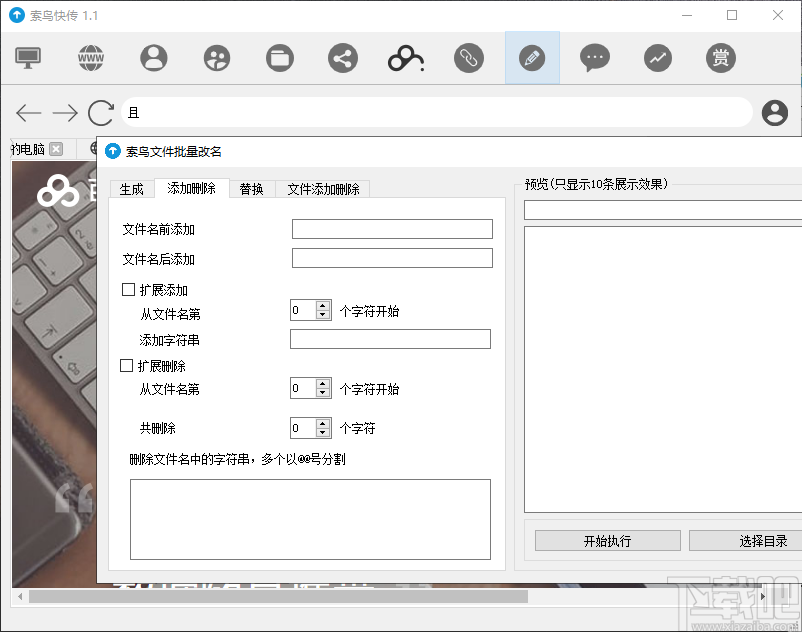Open the 赏 reward icon in toolbar

coord(721,57)
